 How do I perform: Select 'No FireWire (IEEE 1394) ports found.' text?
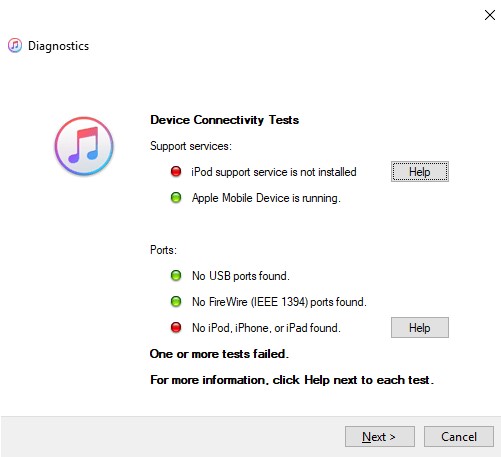[279, 302]
